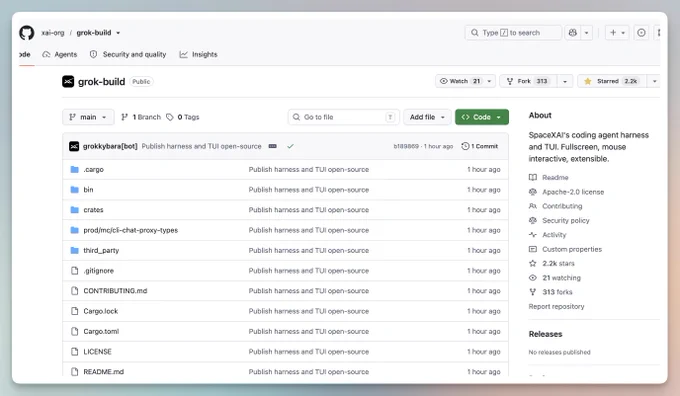
Task: Switch to the Agents tab
Action: (x=60, y=54)
